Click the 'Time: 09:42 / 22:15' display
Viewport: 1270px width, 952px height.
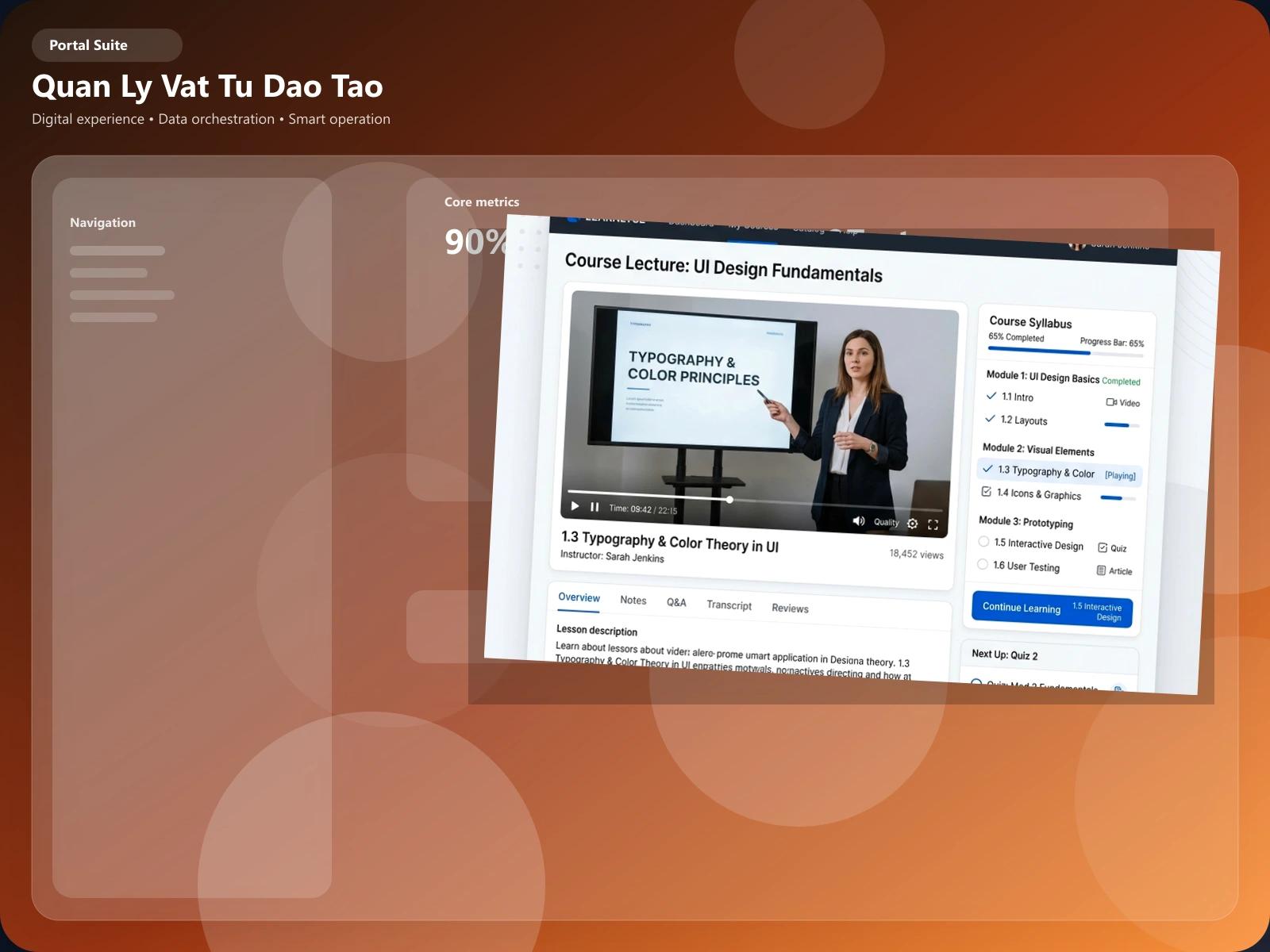[643, 509]
